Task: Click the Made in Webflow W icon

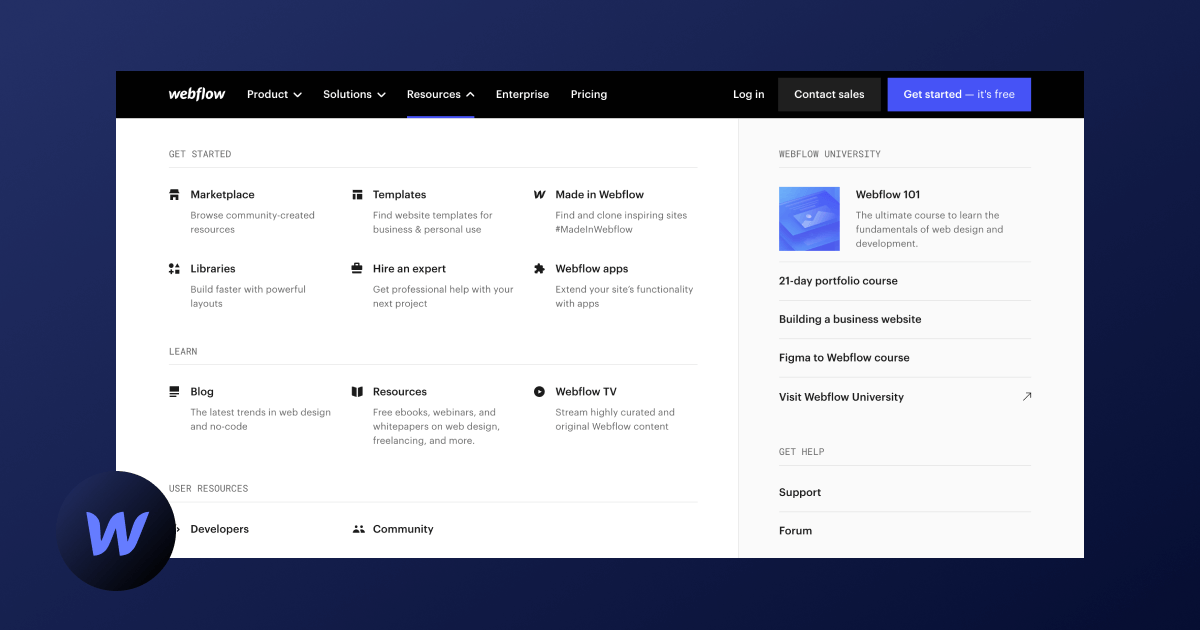Action: coord(539,195)
